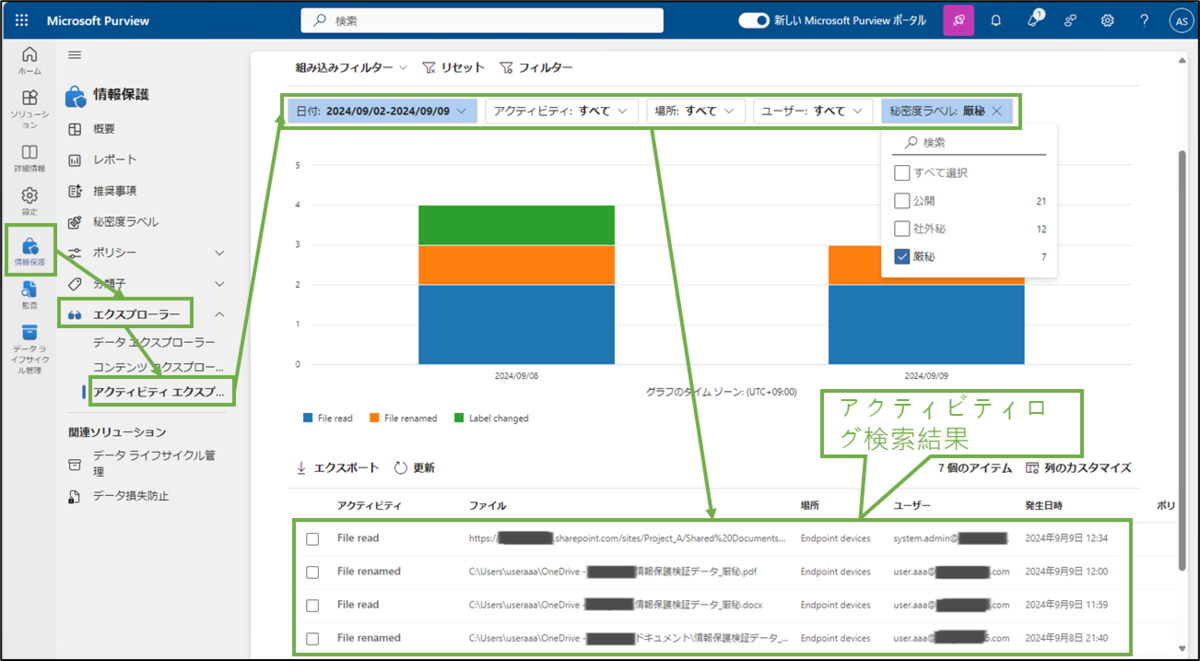Screen dimensions: 1200x661
Task: Click the File renamed legend swatch
Action: [x=375, y=418]
